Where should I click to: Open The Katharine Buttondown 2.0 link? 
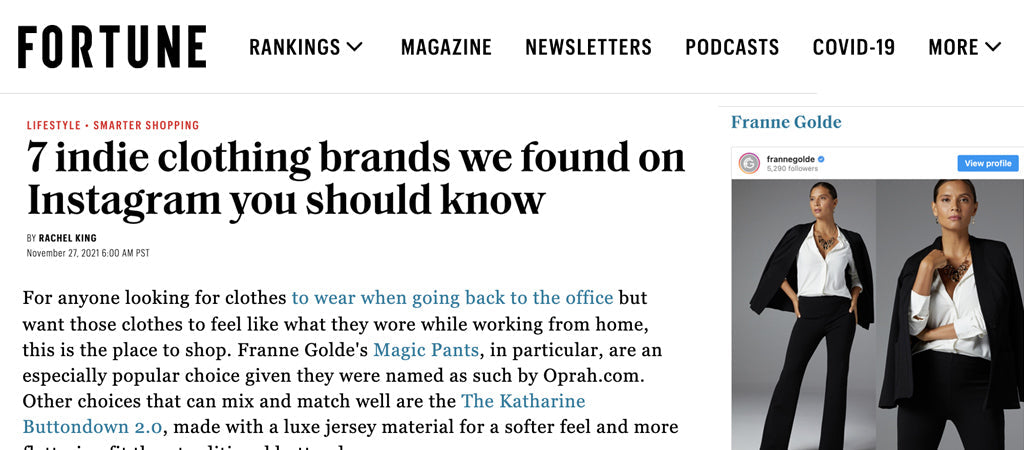[x=523, y=401]
